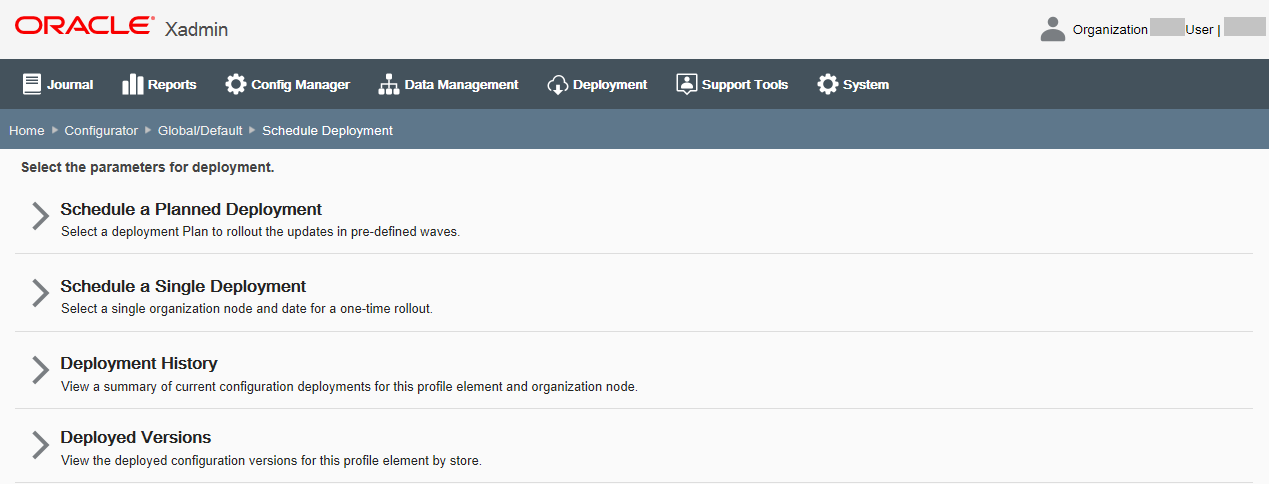This screenshot has height=484, width=1269.
Task: Click the user profile silhouette icon
Action: click(1053, 29)
